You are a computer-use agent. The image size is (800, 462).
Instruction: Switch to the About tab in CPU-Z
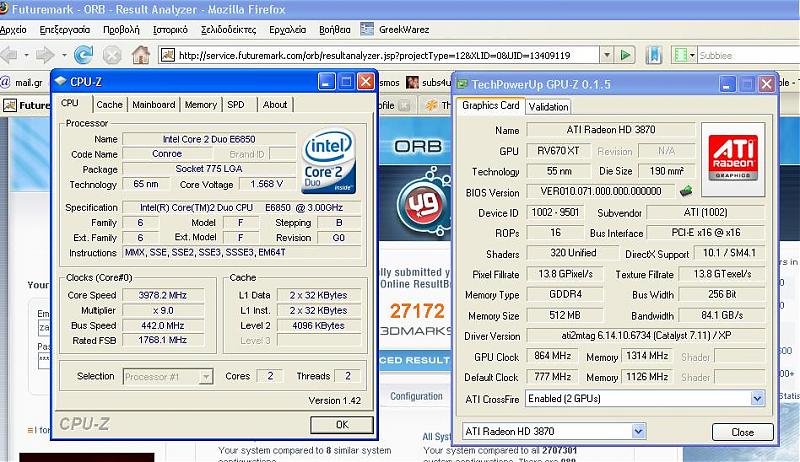pos(275,105)
